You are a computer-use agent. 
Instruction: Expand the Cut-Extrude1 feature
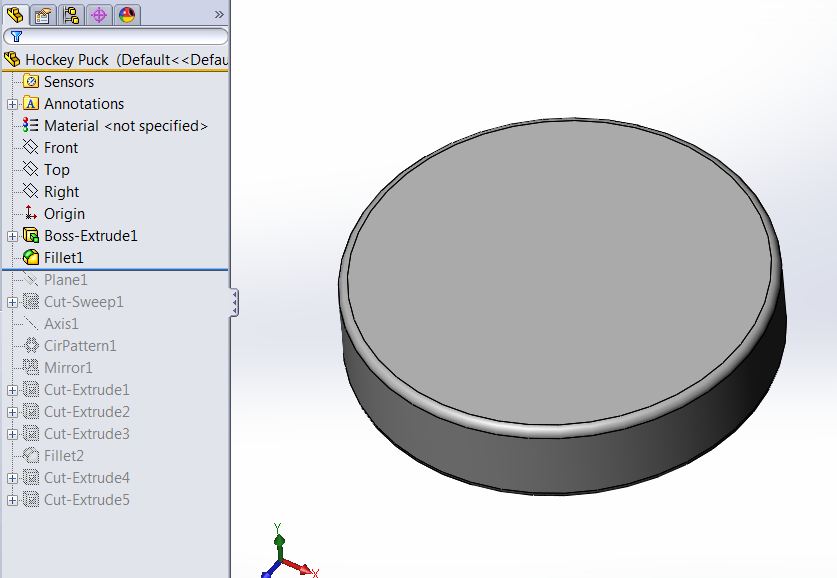[x=12, y=390]
